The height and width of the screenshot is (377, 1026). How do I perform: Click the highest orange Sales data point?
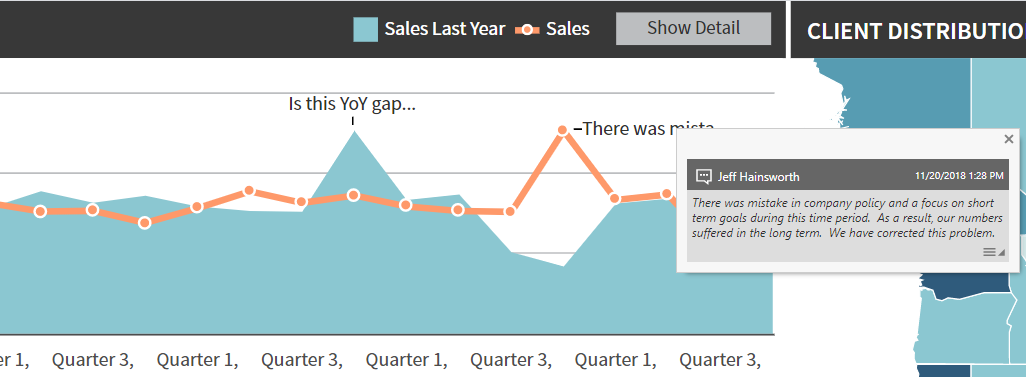click(x=562, y=131)
